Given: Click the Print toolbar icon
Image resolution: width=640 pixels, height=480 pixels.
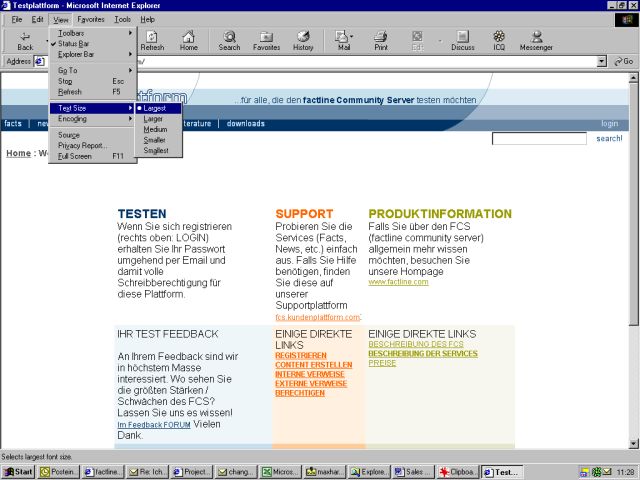Looking at the screenshot, I should click(381, 40).
